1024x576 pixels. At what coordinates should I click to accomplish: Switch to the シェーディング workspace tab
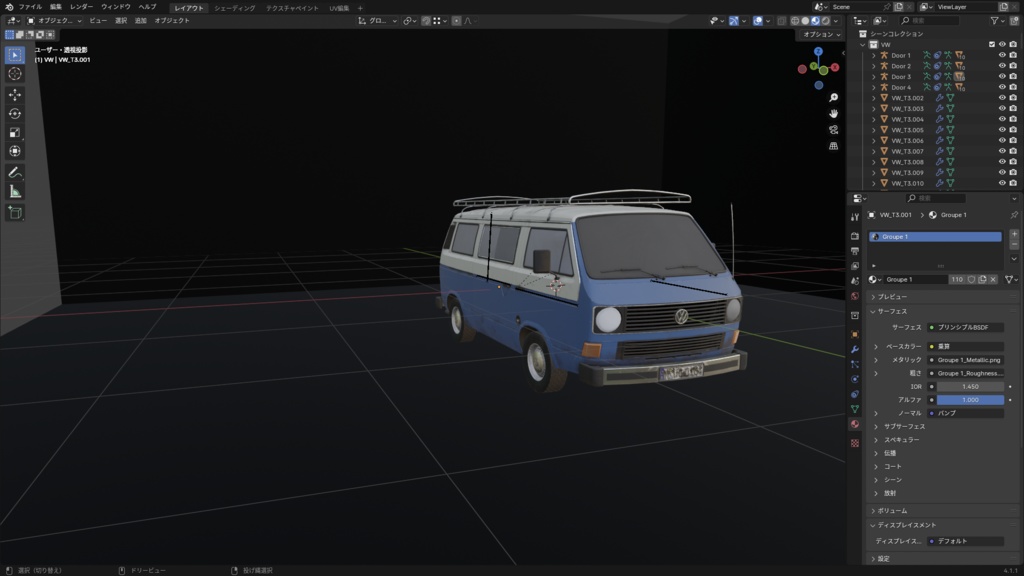(234, 8)
